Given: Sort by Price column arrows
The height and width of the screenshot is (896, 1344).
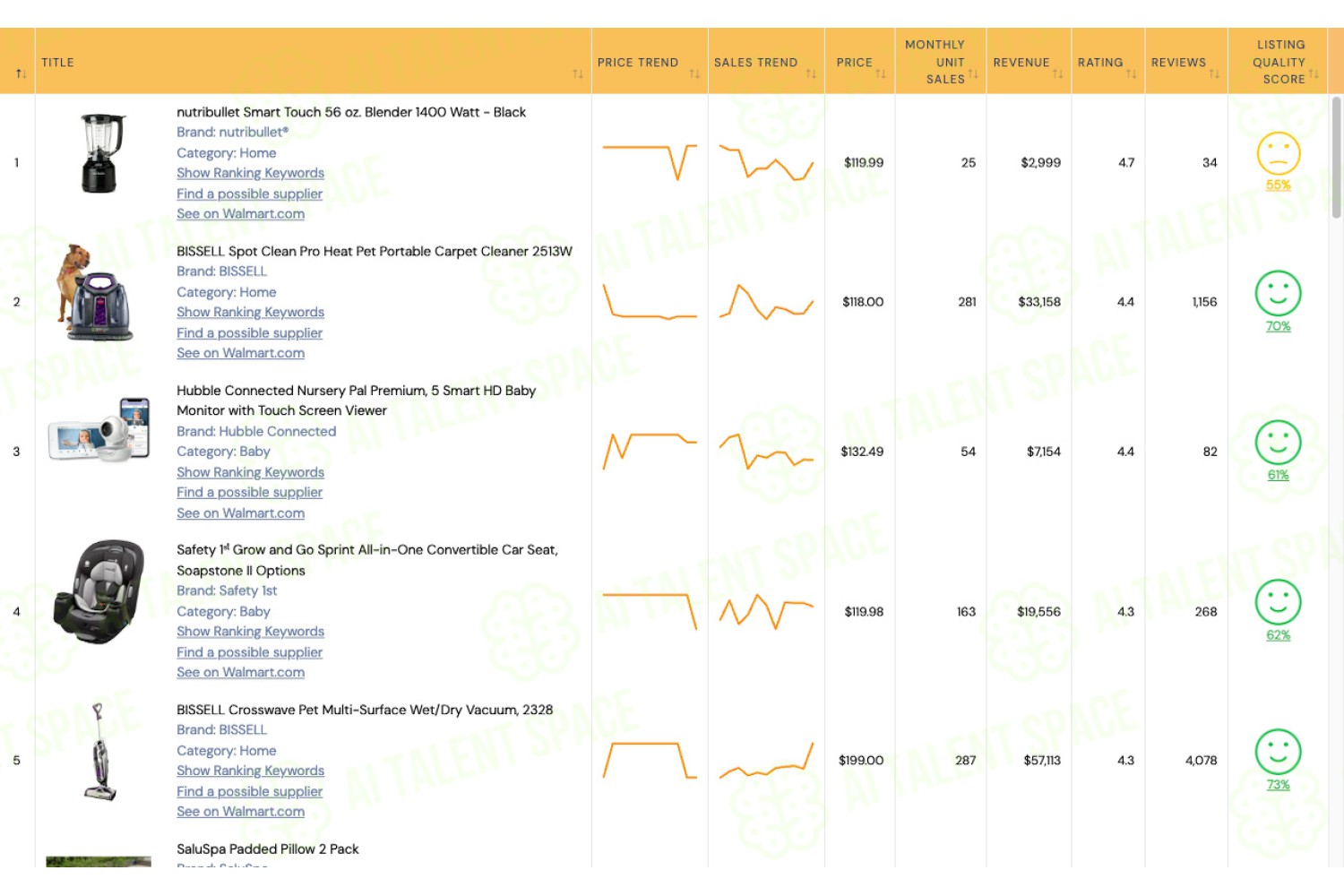Looking at the screenshot, I should pos(881,73).
